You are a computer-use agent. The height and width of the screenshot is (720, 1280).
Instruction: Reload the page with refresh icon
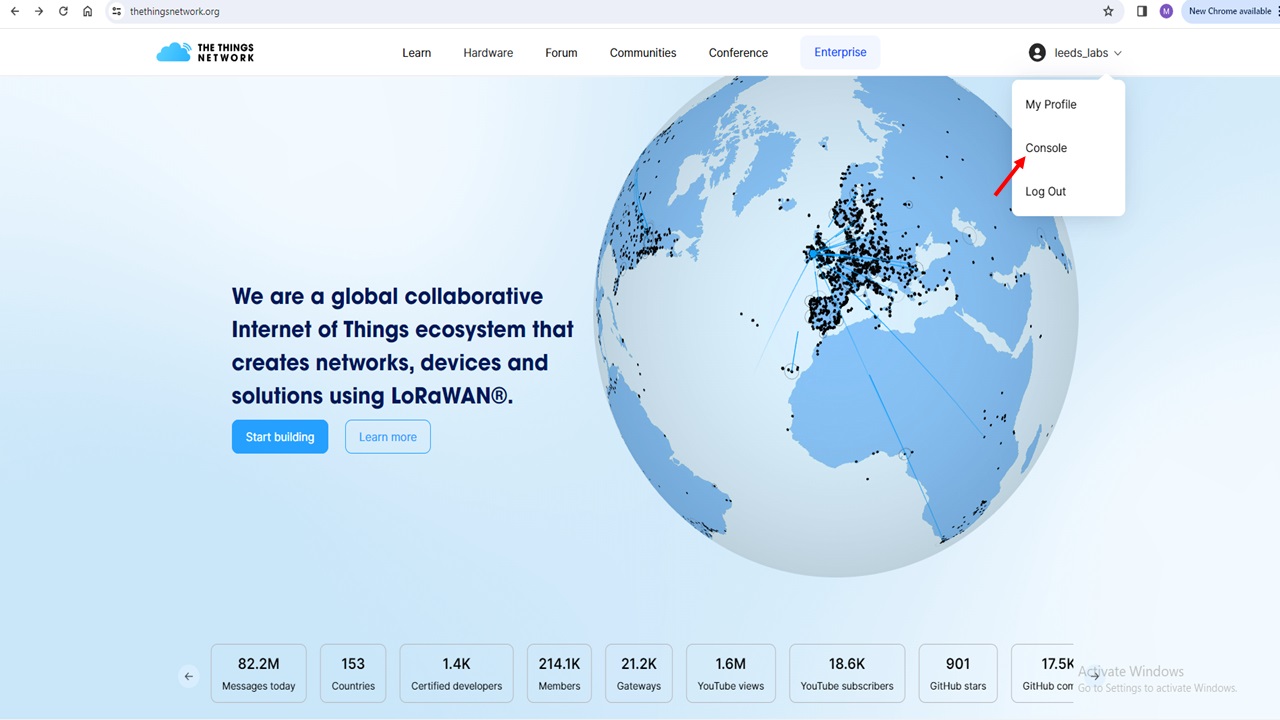63,11
